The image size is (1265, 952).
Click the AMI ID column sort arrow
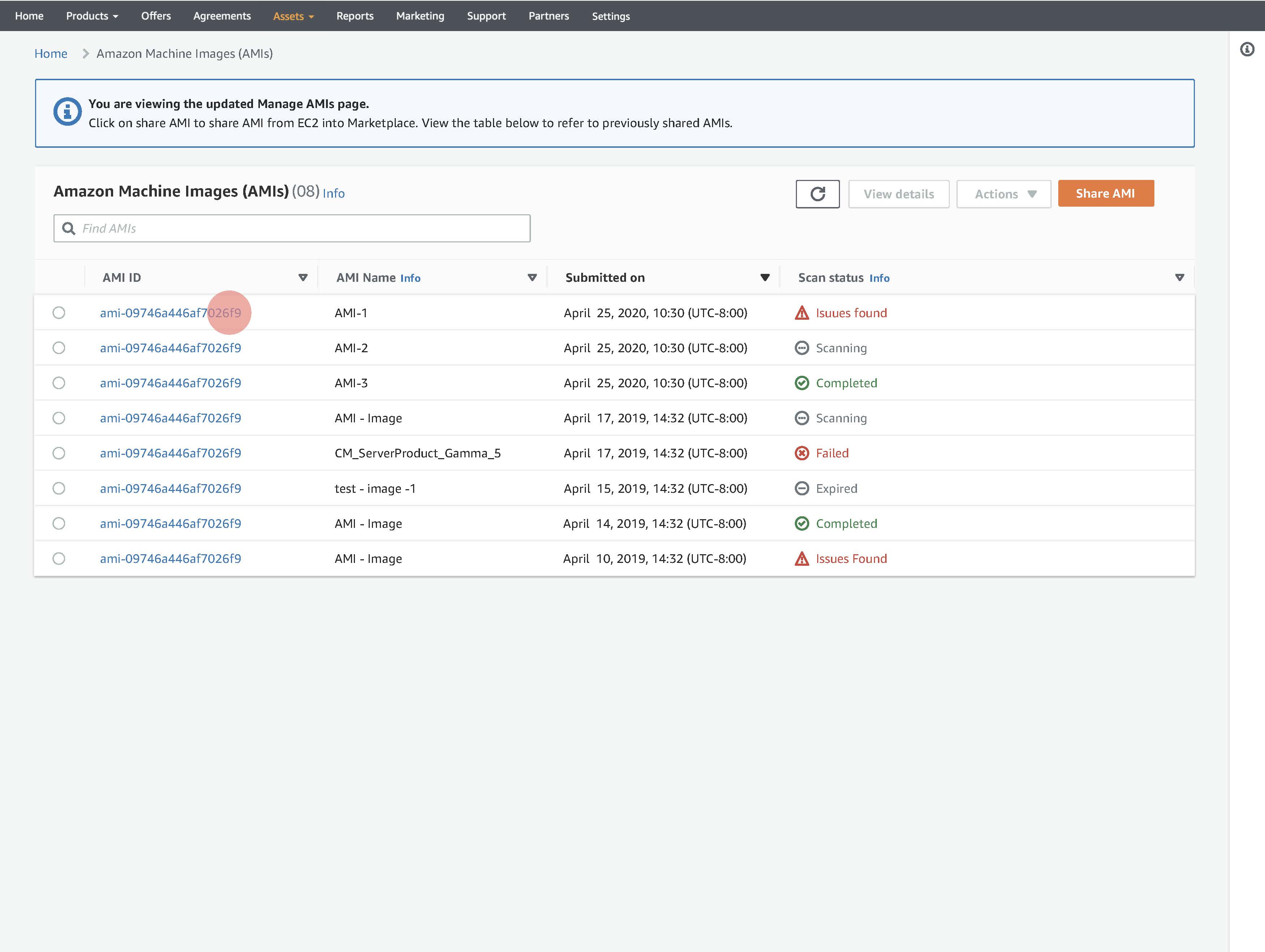point(303,278)
